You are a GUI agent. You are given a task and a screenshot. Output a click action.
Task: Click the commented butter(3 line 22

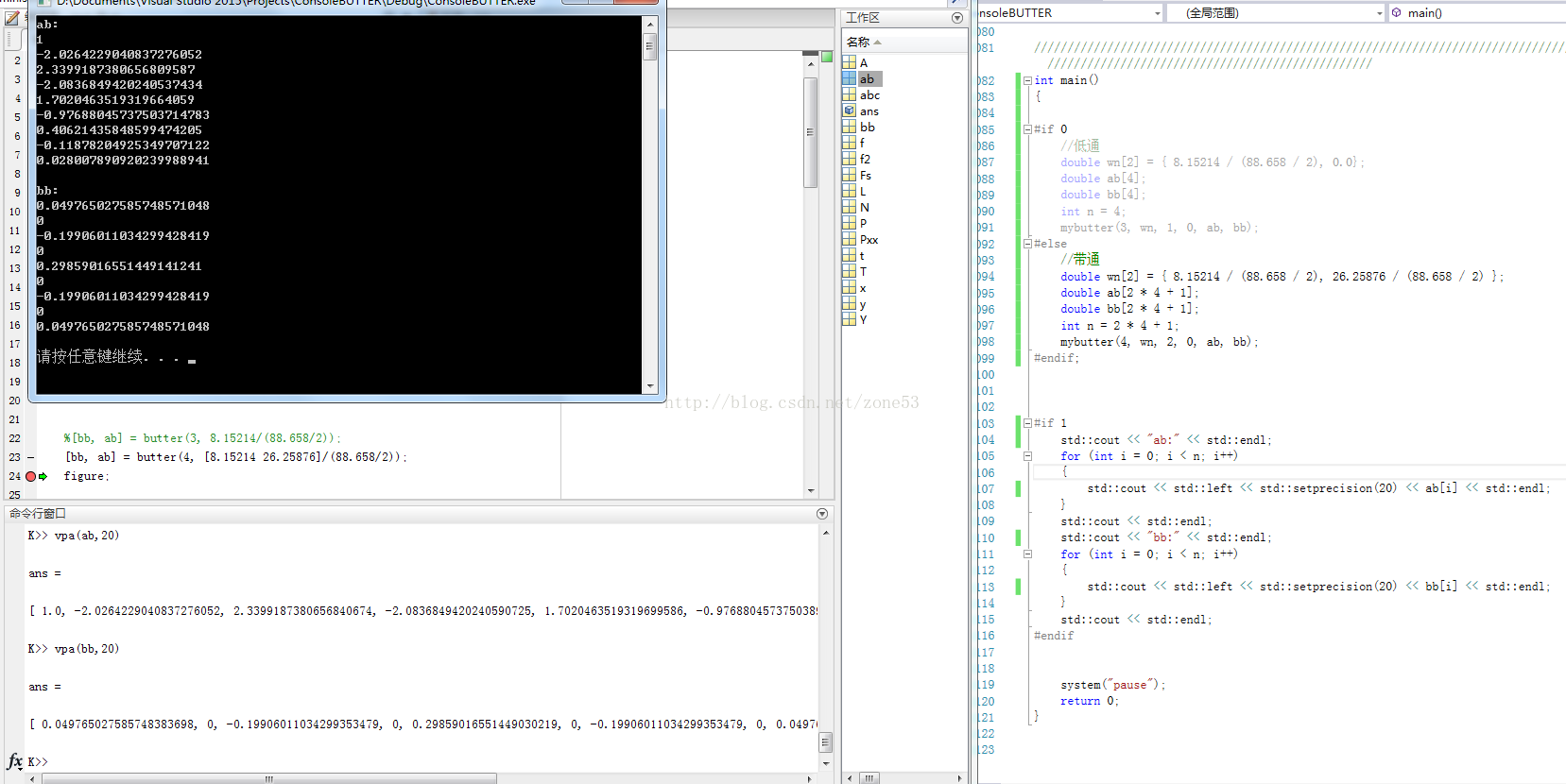click(x=202, y=438)
